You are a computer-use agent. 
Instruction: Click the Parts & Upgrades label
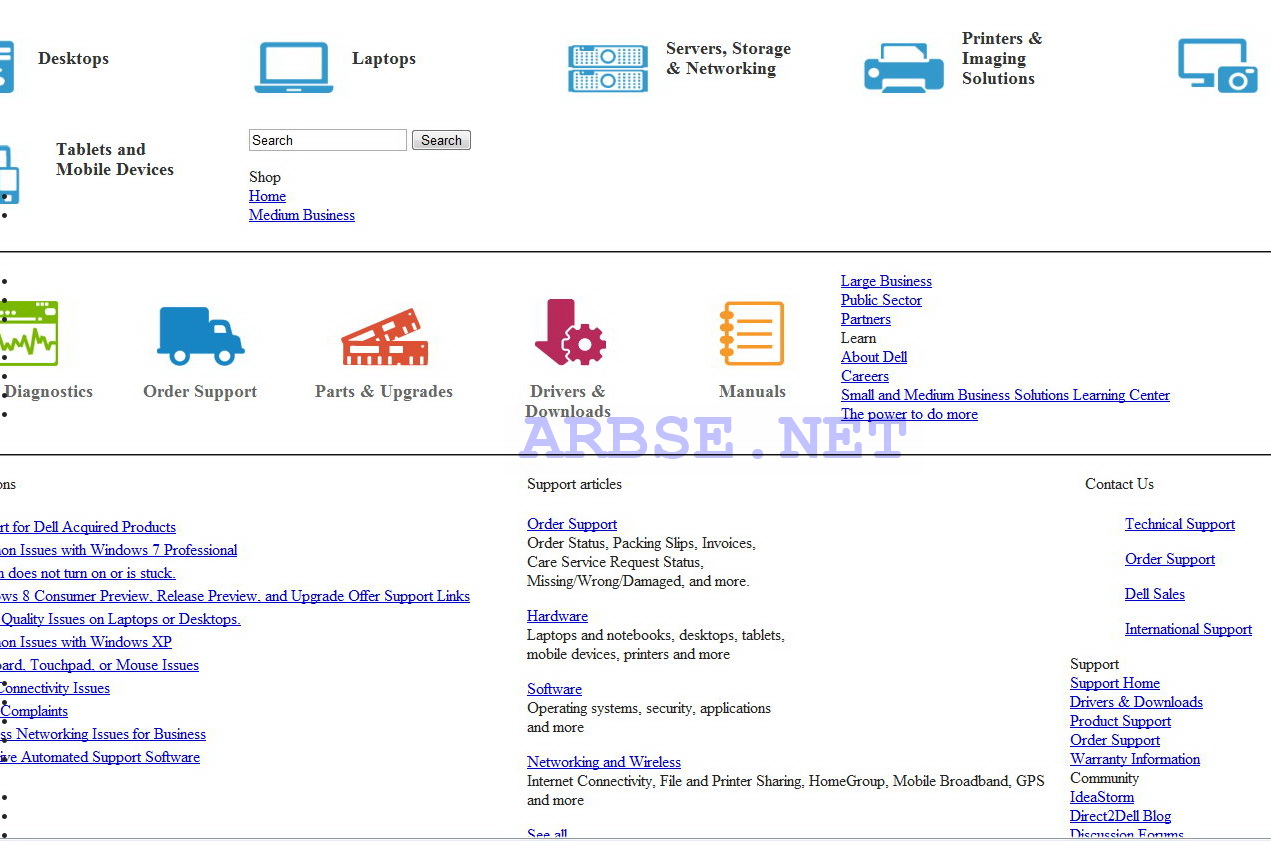click(x=384, y=391)
